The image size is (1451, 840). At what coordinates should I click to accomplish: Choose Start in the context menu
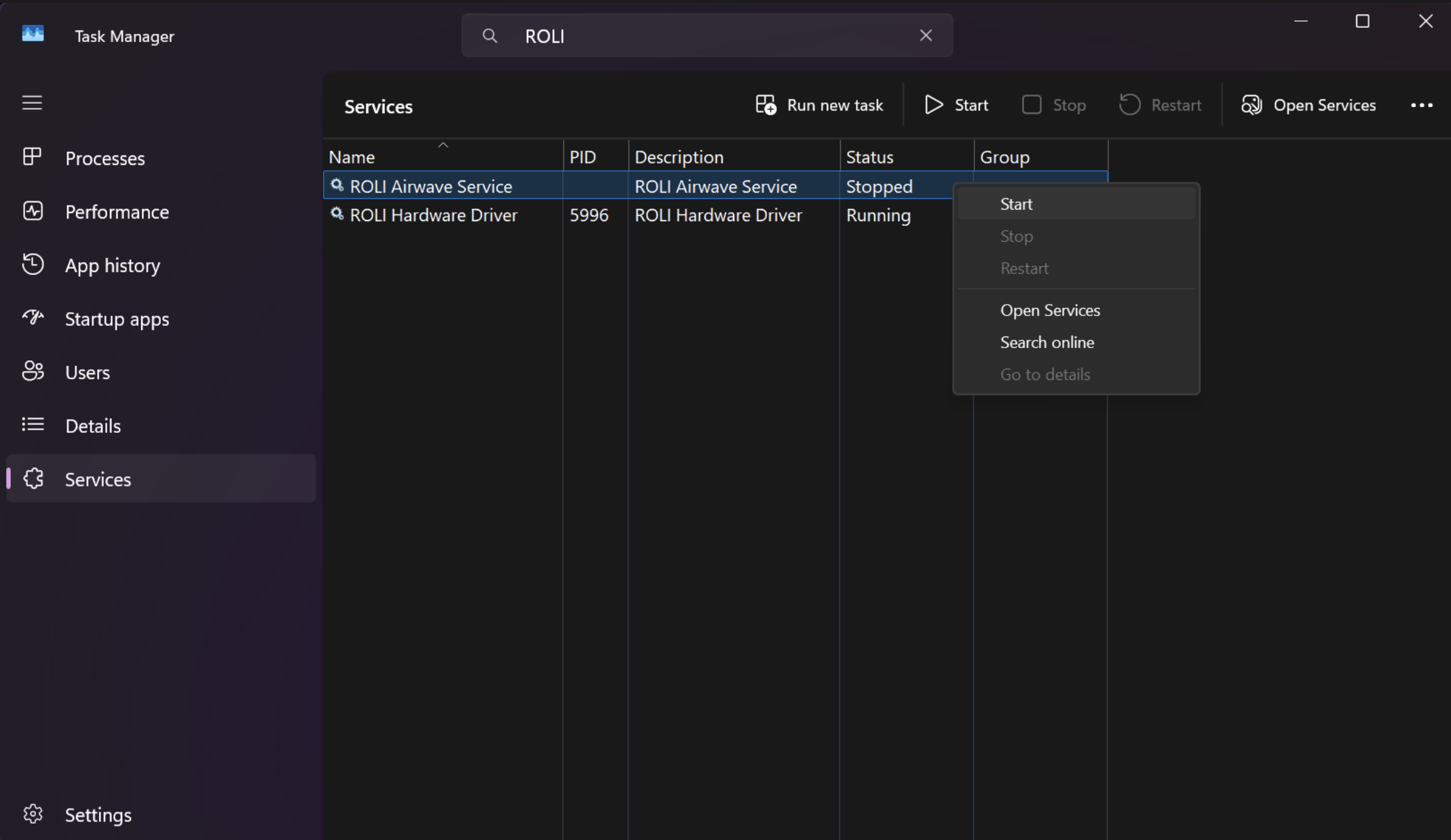(x=1016, y=204)
